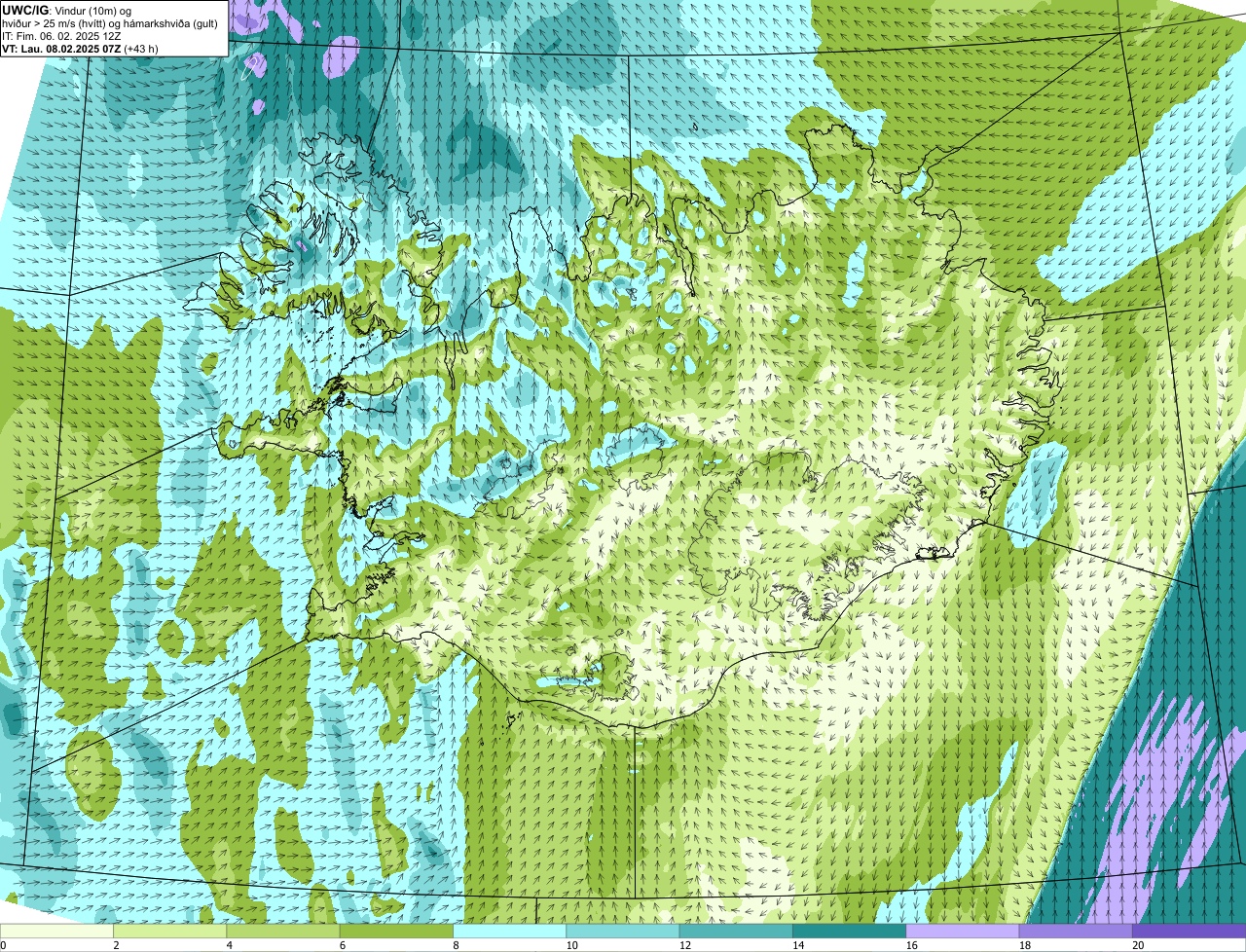Select the 4–6 m/s light green legend swatch

pos(283,931)
